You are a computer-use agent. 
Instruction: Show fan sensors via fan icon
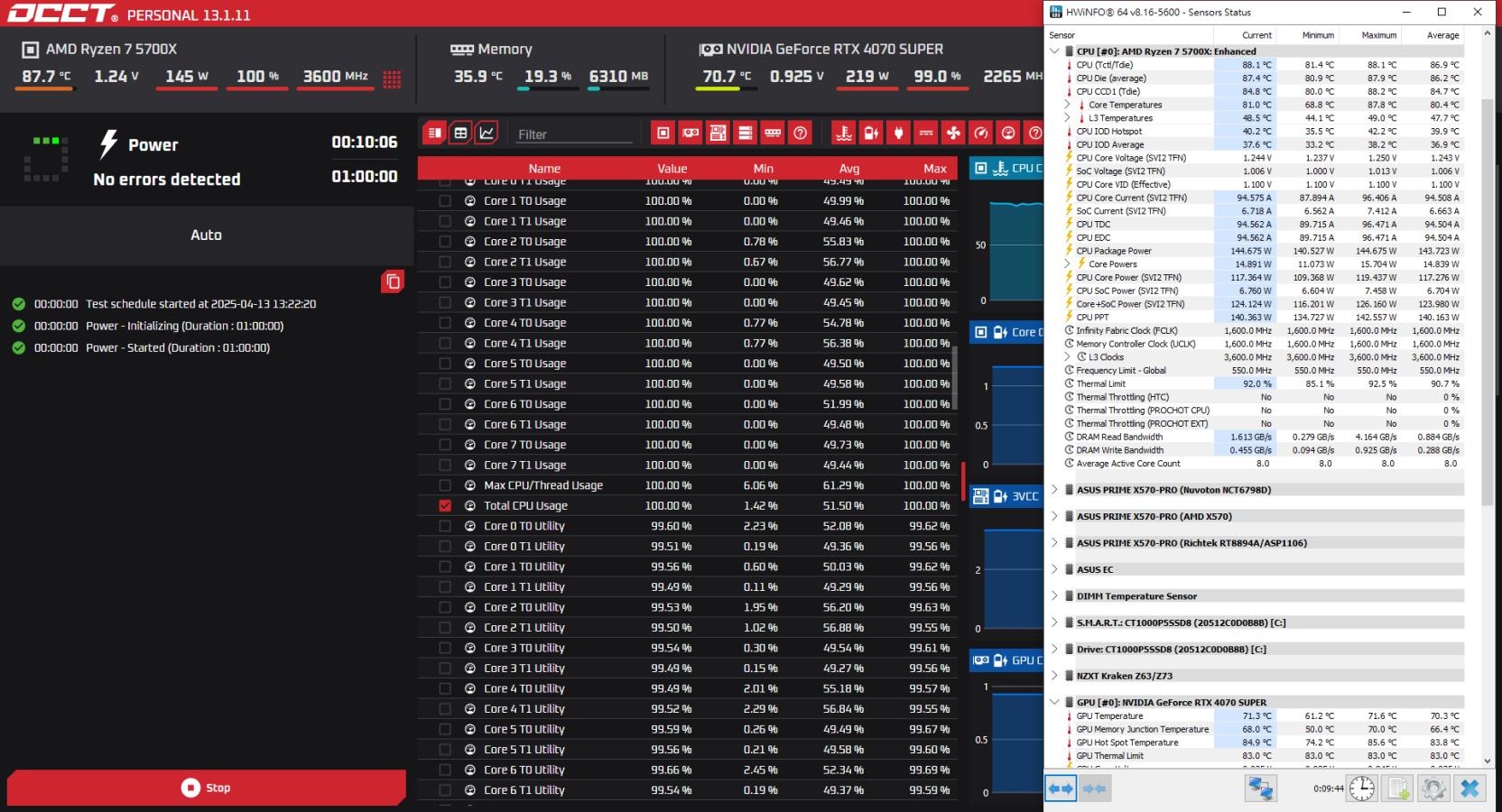953,134
